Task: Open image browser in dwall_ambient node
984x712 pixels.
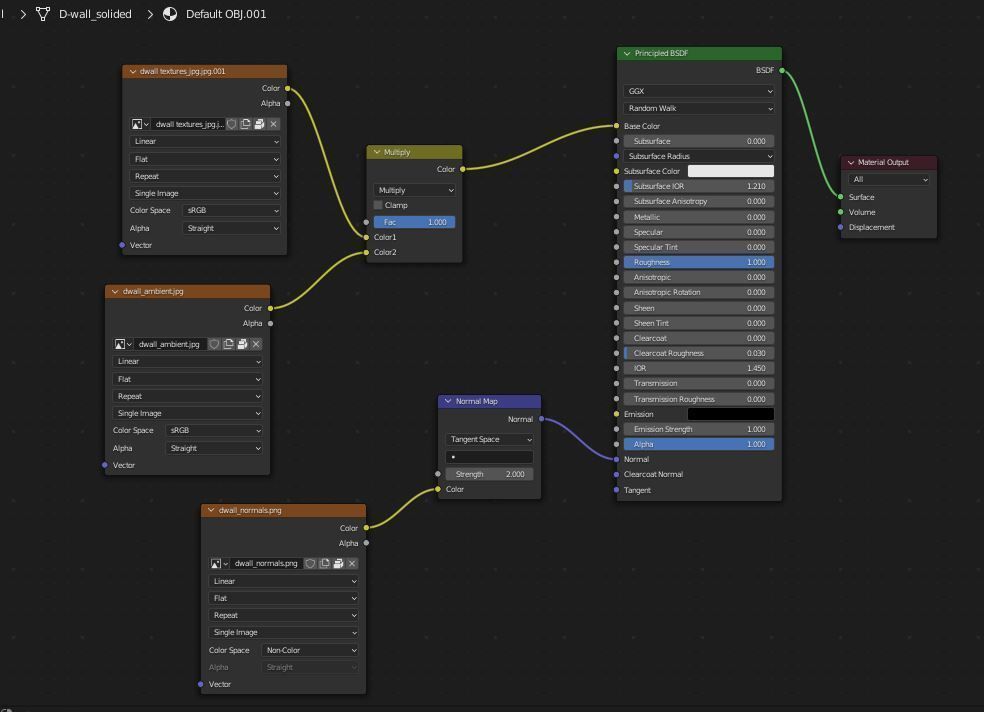Action: point(122,344)
